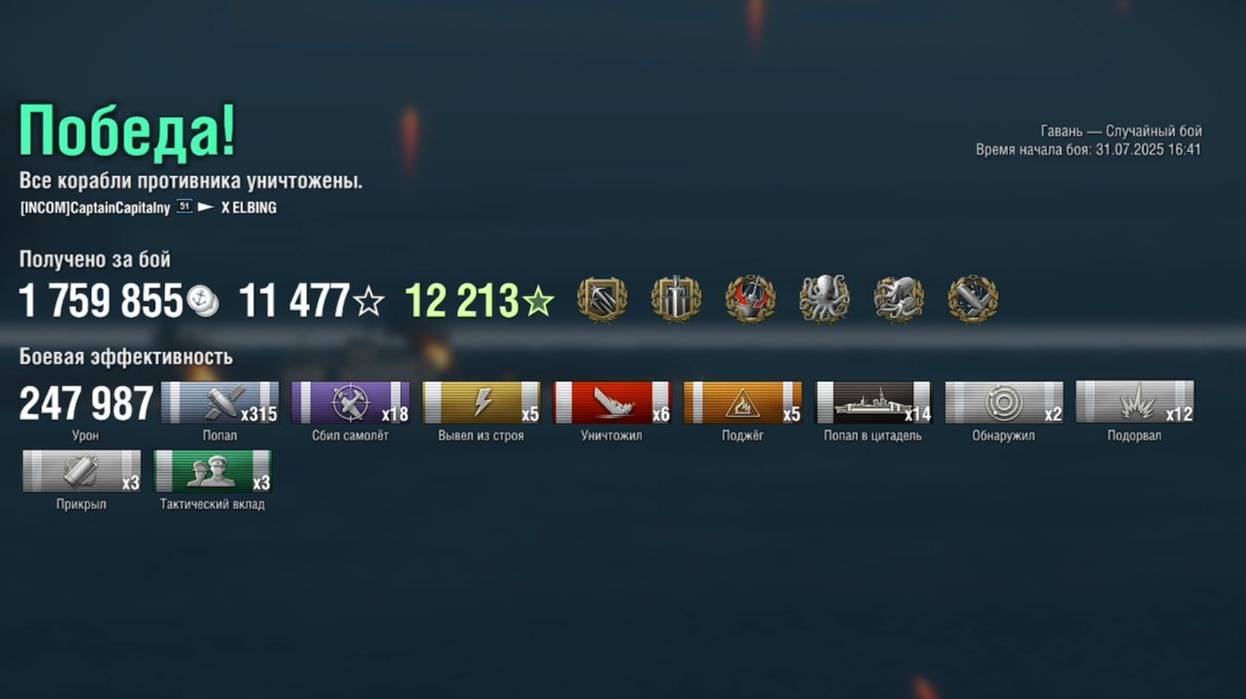
Task: Select the orange Поджёг fire ribbon
Action: click(742, 402)
